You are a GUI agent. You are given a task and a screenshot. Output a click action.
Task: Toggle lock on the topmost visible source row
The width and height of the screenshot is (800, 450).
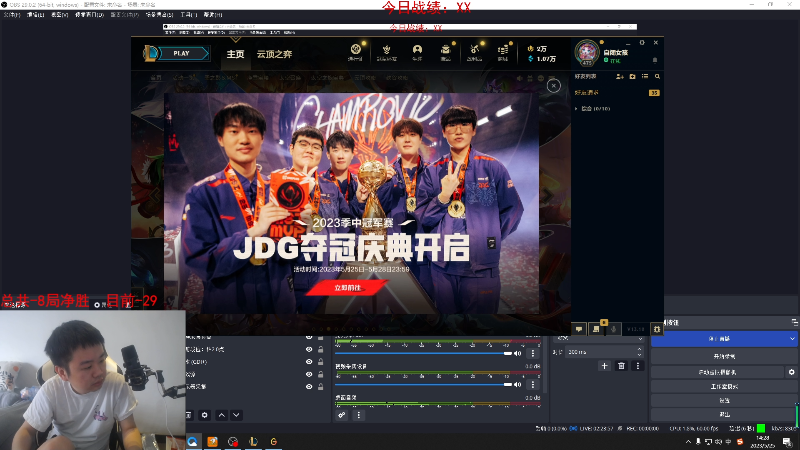tap(320, 337)
